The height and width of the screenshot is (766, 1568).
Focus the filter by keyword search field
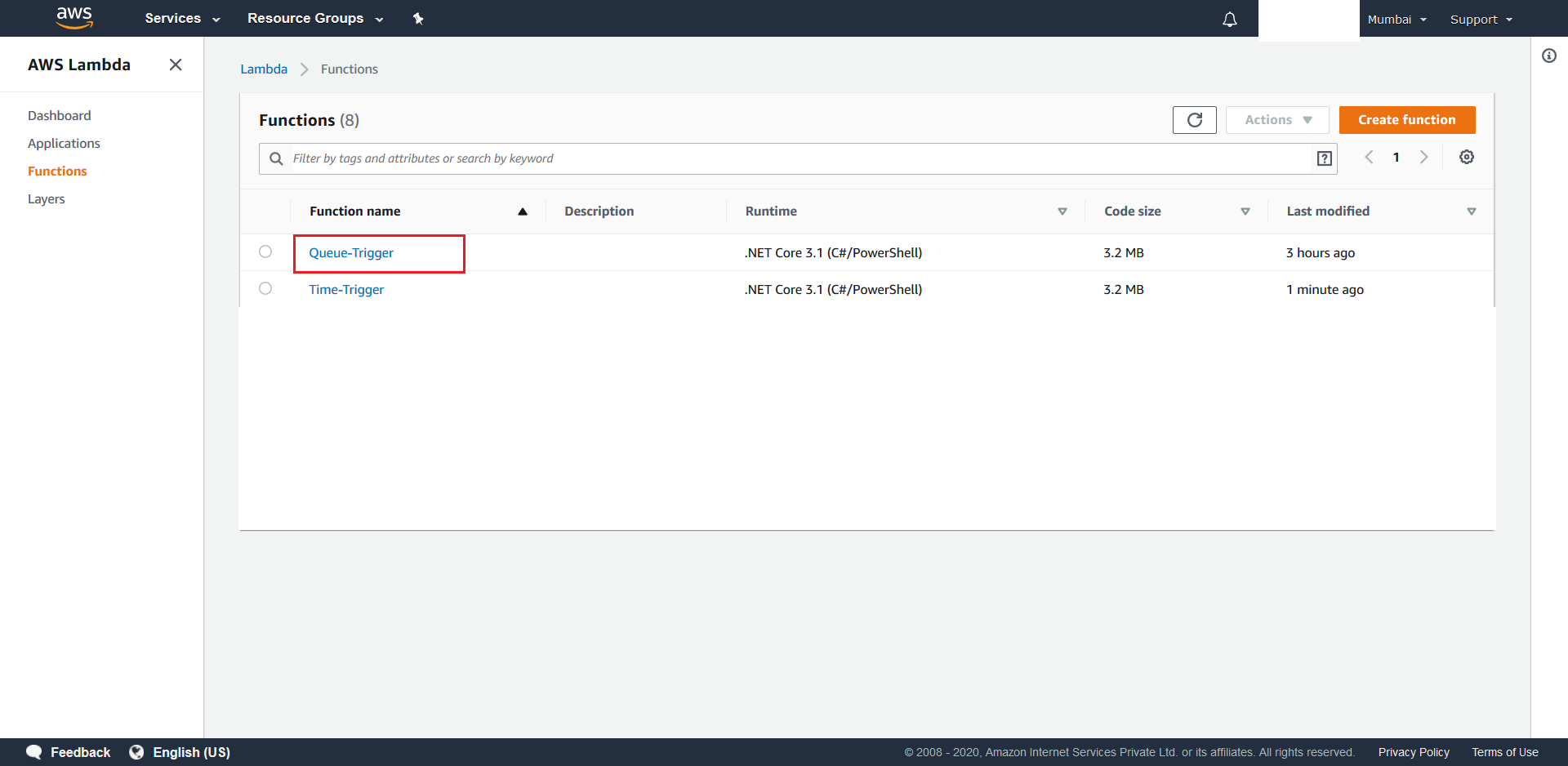[796, 158]
